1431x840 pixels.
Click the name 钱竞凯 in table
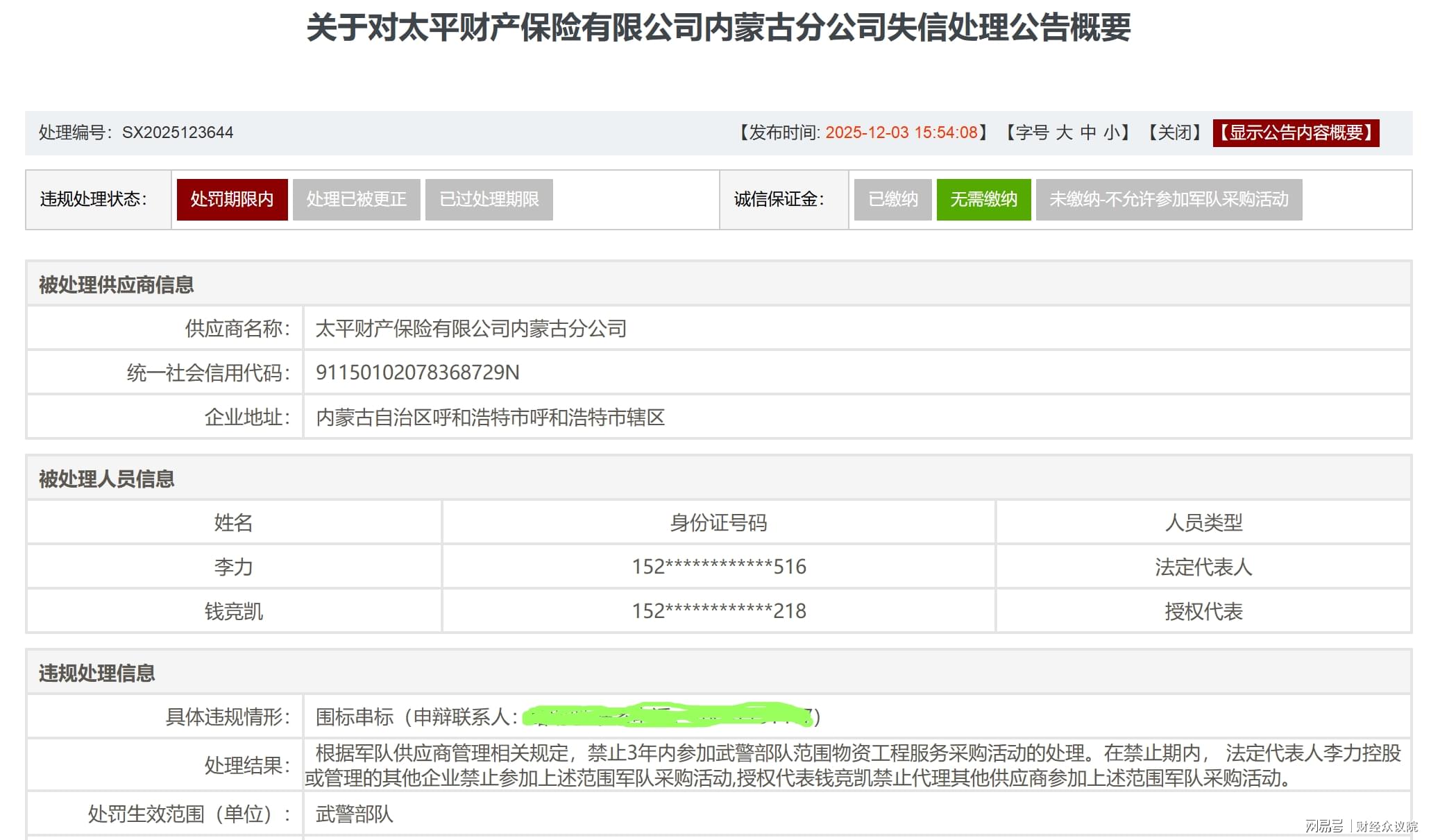tap(233, 611)
